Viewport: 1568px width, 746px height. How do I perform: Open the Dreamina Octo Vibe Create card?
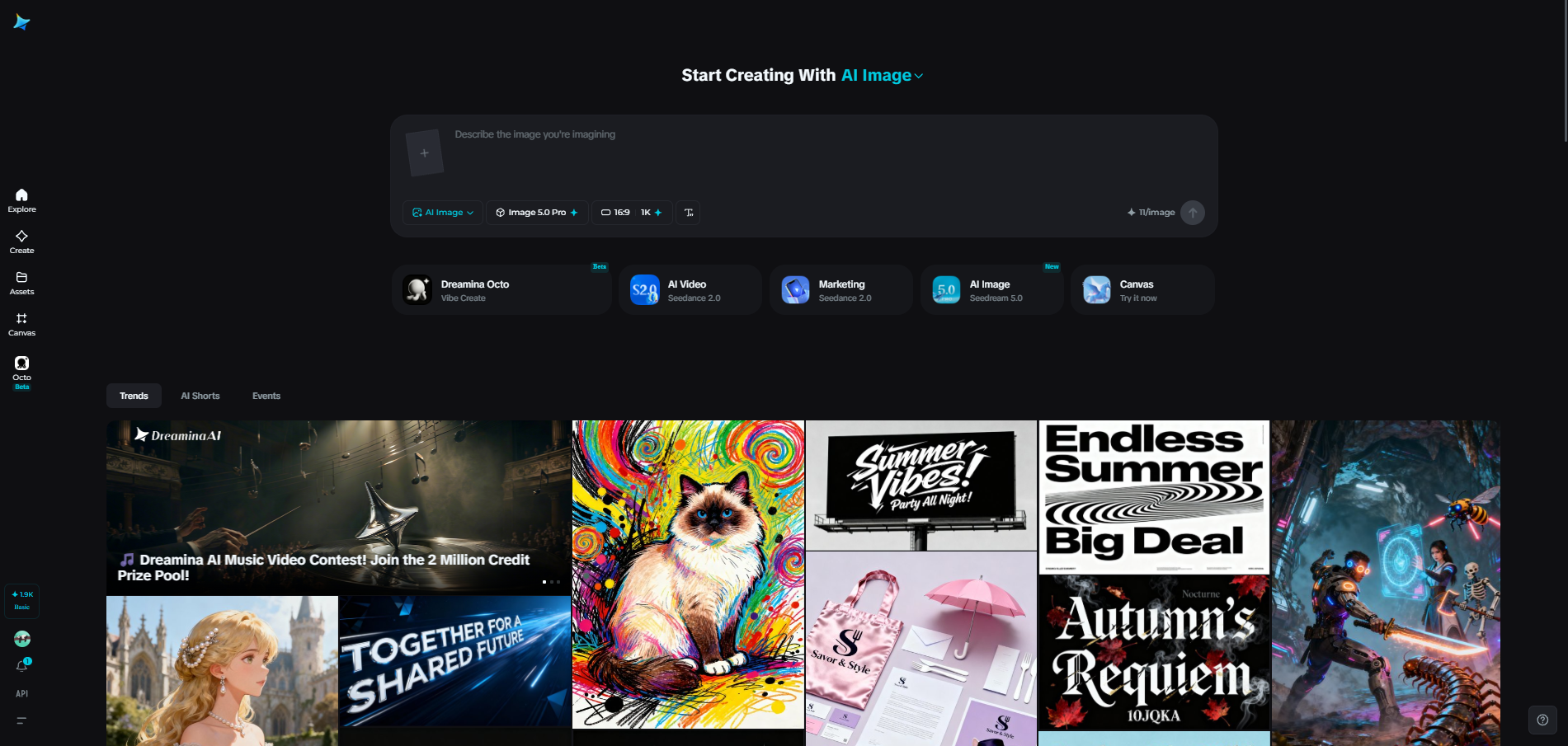501,290
